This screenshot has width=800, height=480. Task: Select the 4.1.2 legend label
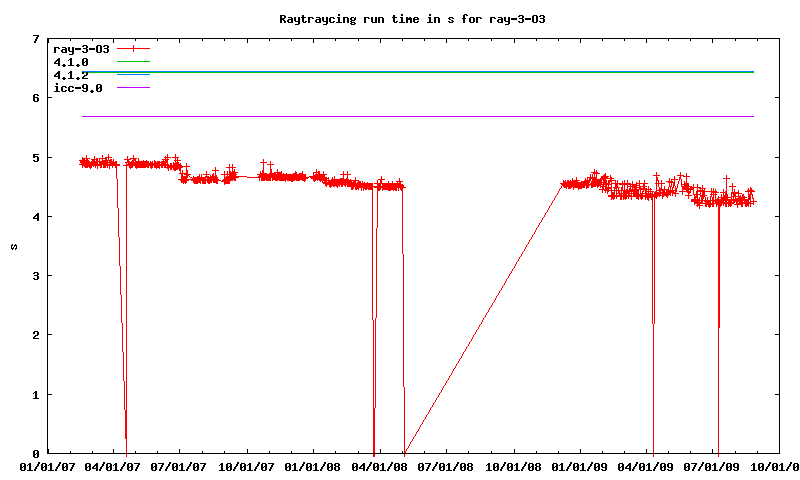pyautogui.click(x=71, y=75)
